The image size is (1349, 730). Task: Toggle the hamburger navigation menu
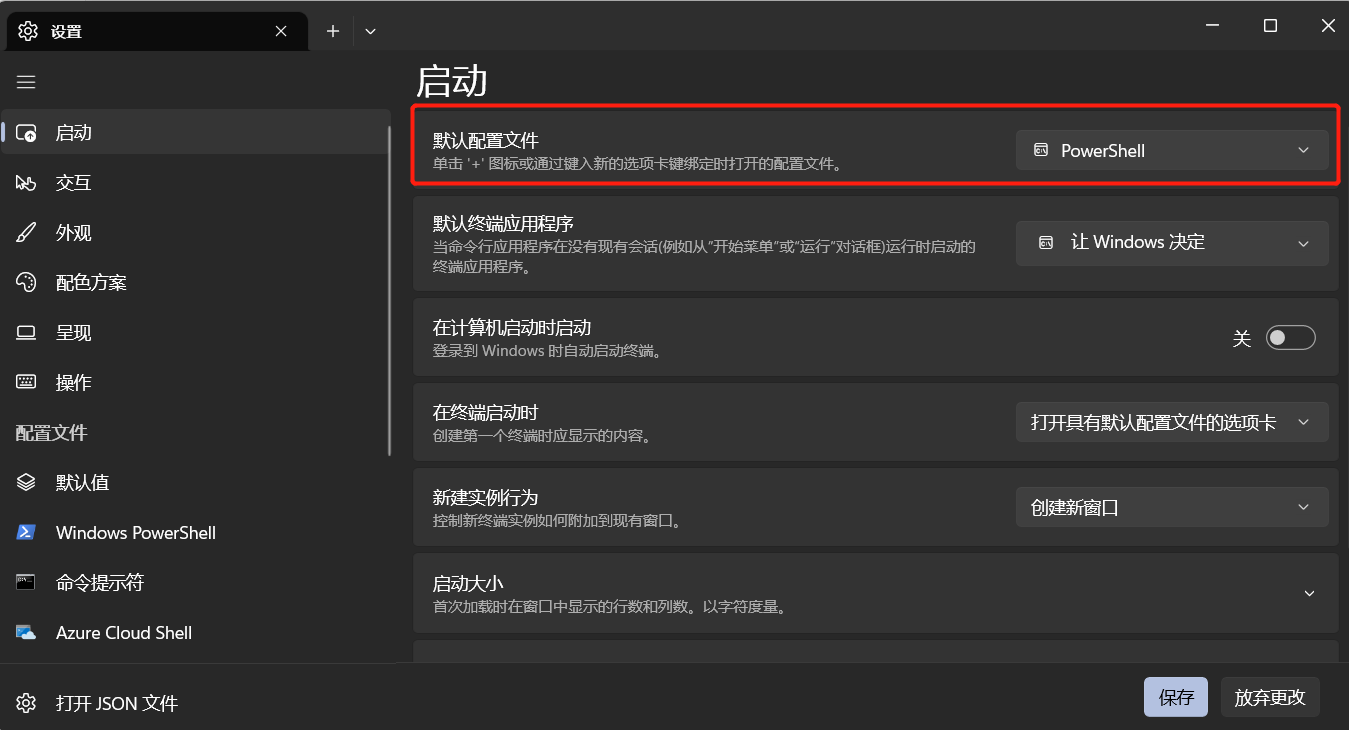point(26,82)
